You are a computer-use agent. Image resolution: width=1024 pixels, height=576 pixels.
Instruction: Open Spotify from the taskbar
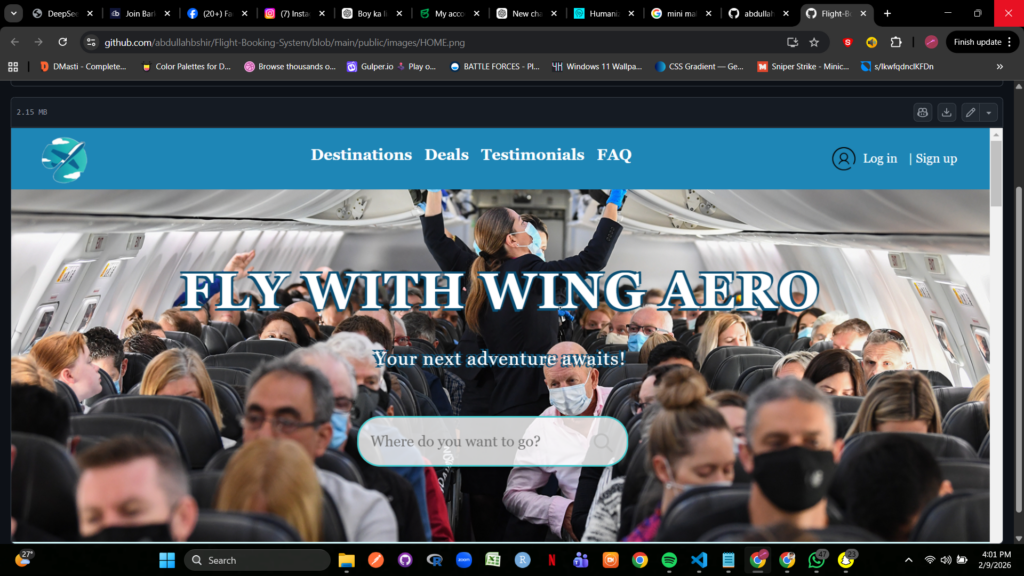point(669,560)
